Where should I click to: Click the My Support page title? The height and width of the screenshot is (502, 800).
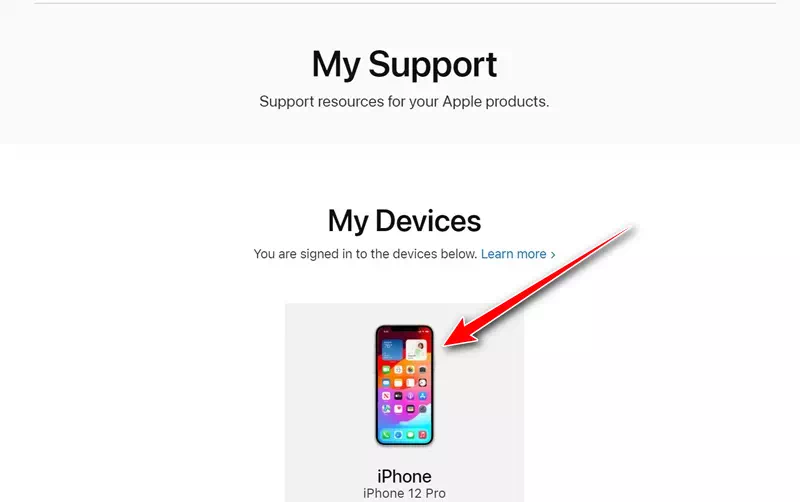[x=404, y=65]
